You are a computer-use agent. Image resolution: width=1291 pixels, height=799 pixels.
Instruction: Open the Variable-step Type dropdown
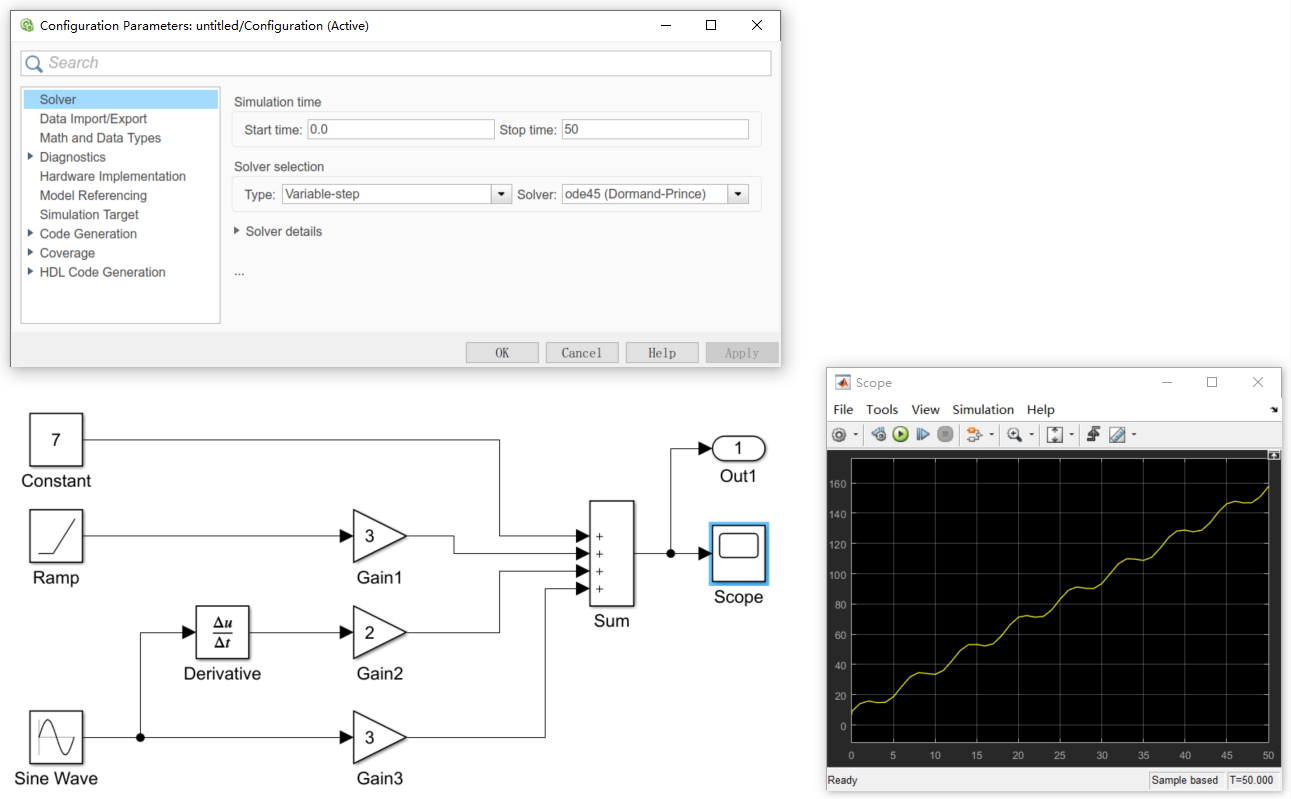500,193
